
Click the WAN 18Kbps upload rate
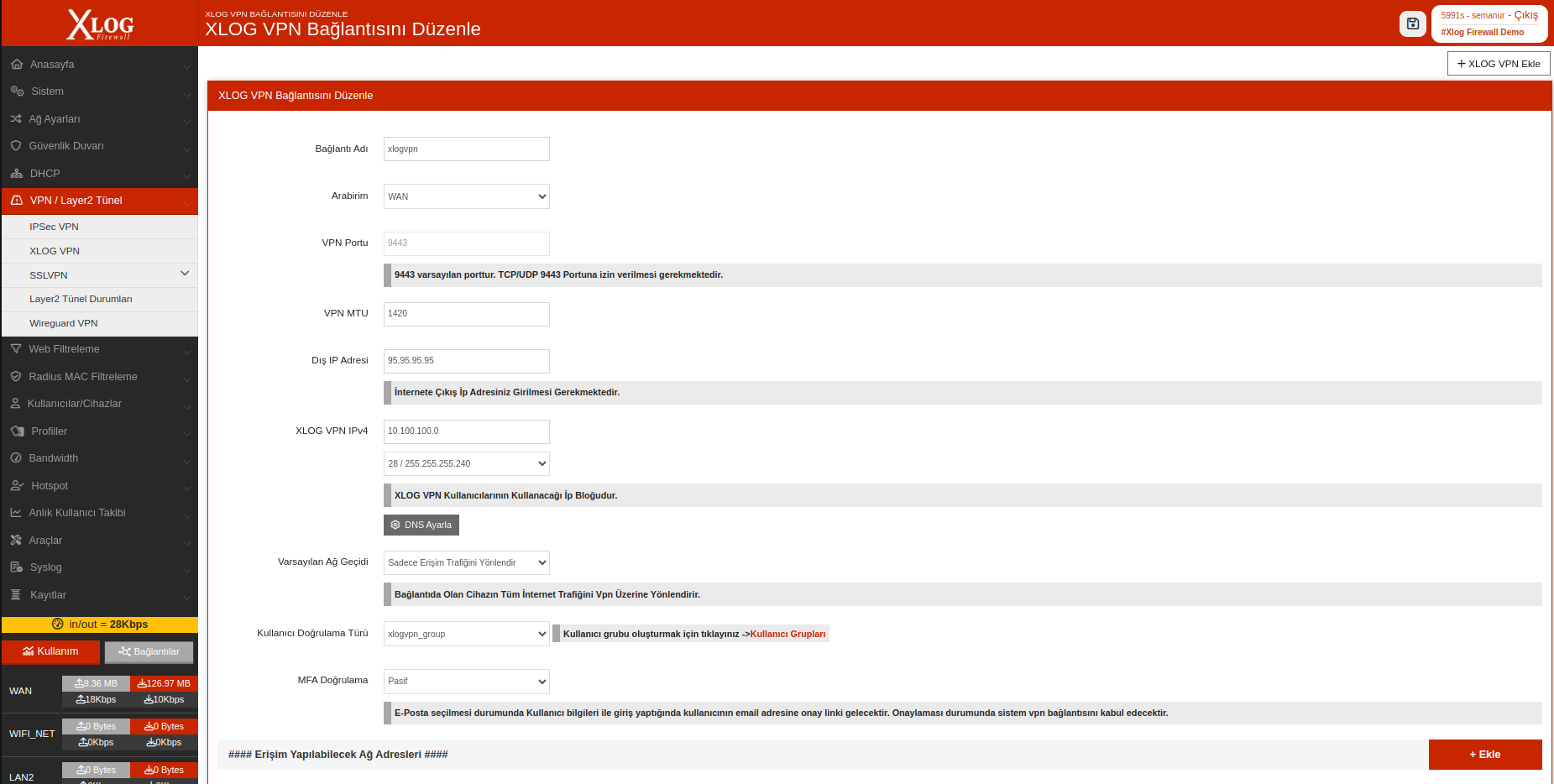click(x=96, y=699)
